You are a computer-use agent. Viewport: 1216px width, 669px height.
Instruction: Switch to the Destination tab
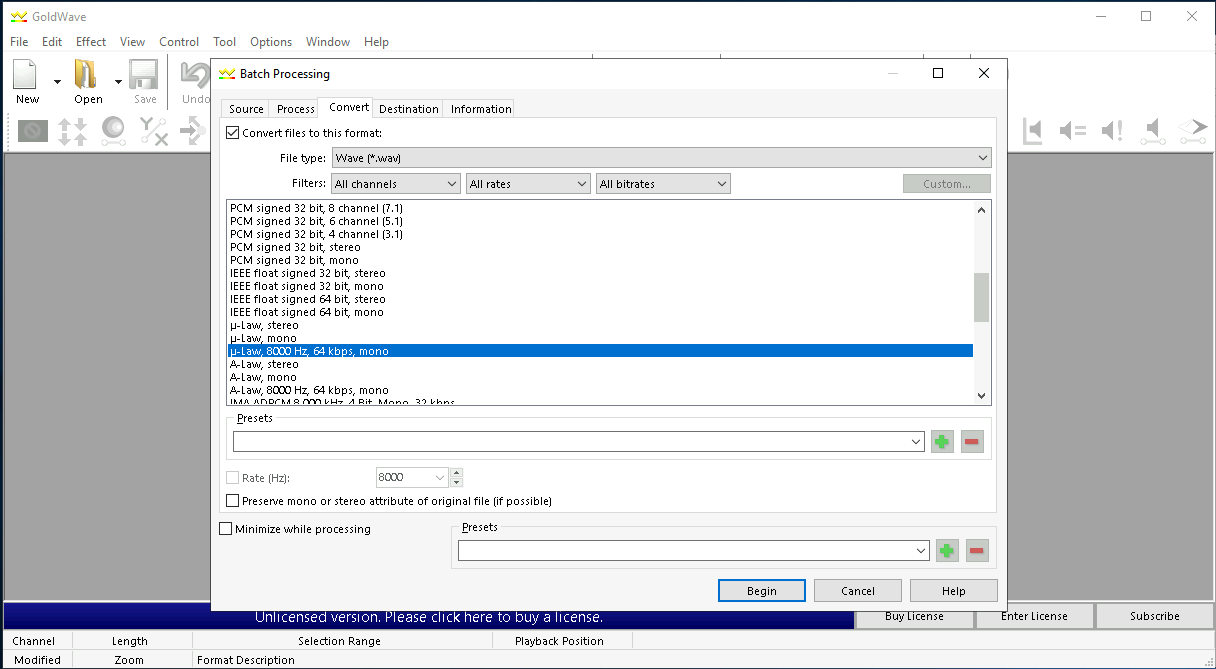[408, 109]
